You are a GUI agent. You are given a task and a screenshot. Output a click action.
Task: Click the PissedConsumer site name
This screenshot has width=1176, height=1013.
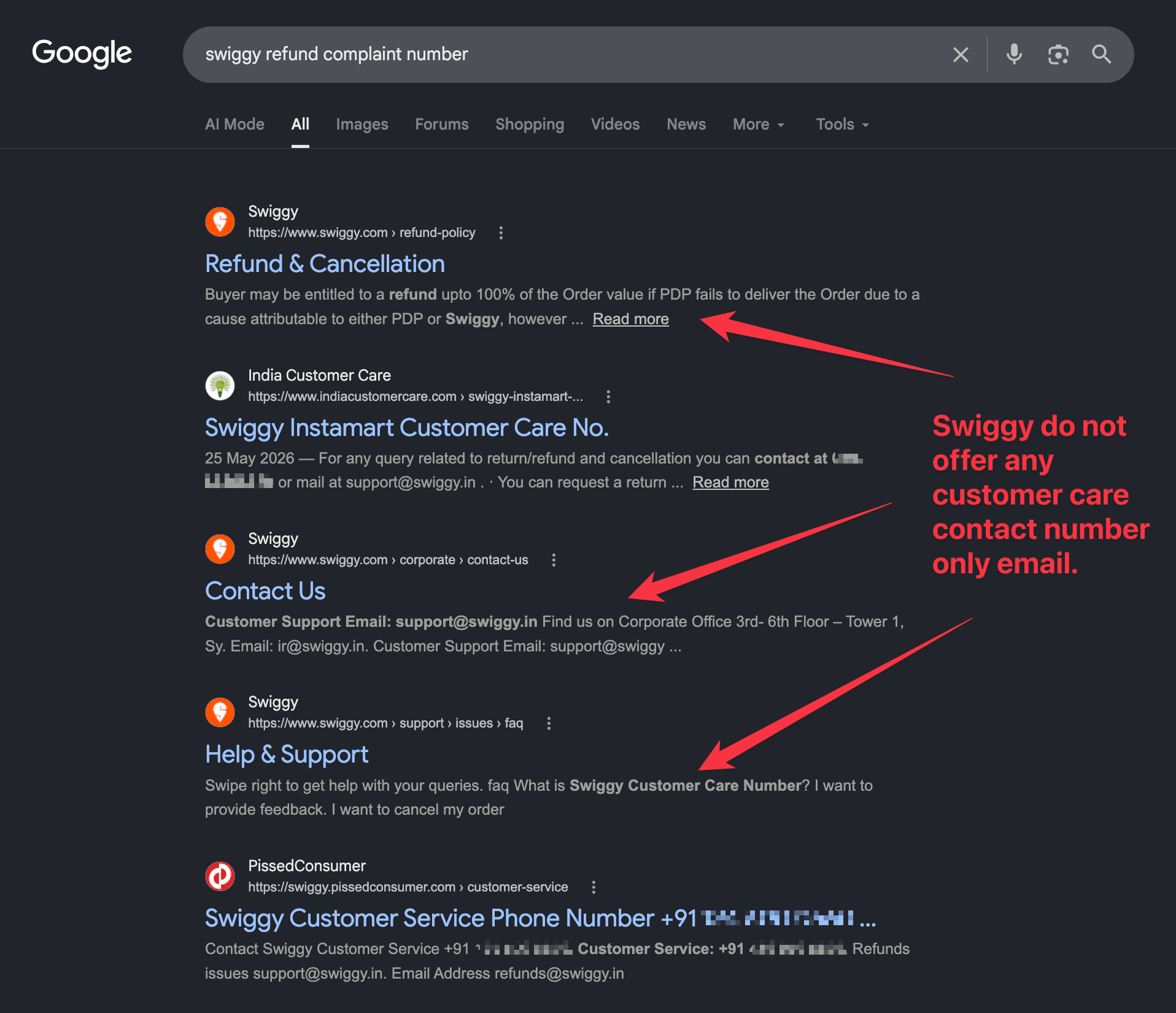307,866
